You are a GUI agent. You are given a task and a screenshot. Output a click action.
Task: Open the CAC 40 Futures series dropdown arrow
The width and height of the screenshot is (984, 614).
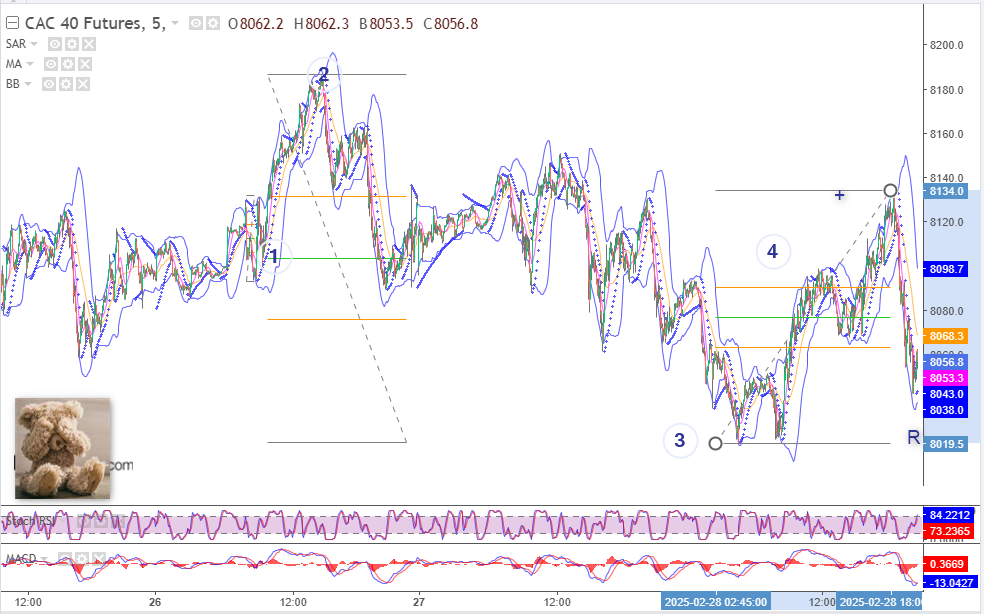click(x=175, y=24)
